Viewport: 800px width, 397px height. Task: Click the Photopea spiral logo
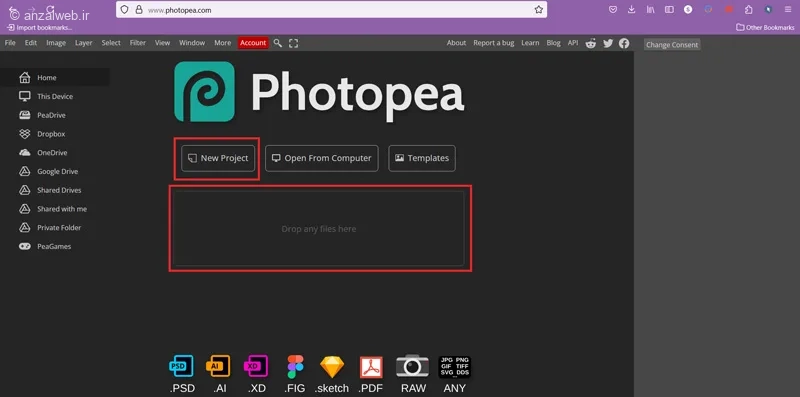pos(205,92)
